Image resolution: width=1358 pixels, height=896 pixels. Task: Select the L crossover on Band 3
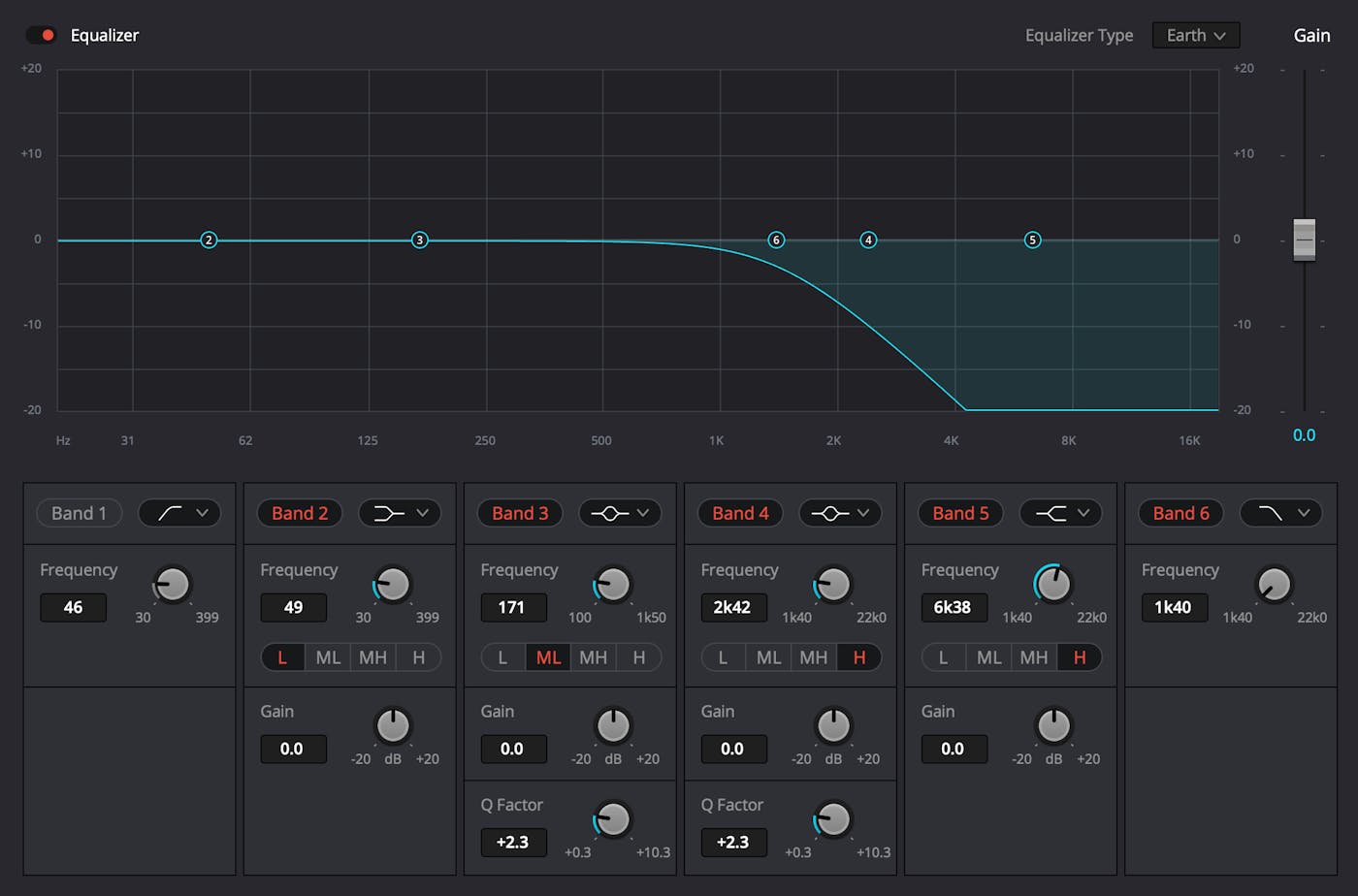pyautogui.click(x=502, y=656)
